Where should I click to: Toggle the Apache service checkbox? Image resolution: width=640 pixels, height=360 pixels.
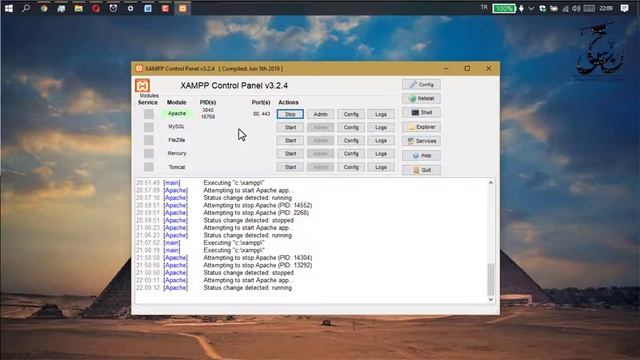point(149,114)
